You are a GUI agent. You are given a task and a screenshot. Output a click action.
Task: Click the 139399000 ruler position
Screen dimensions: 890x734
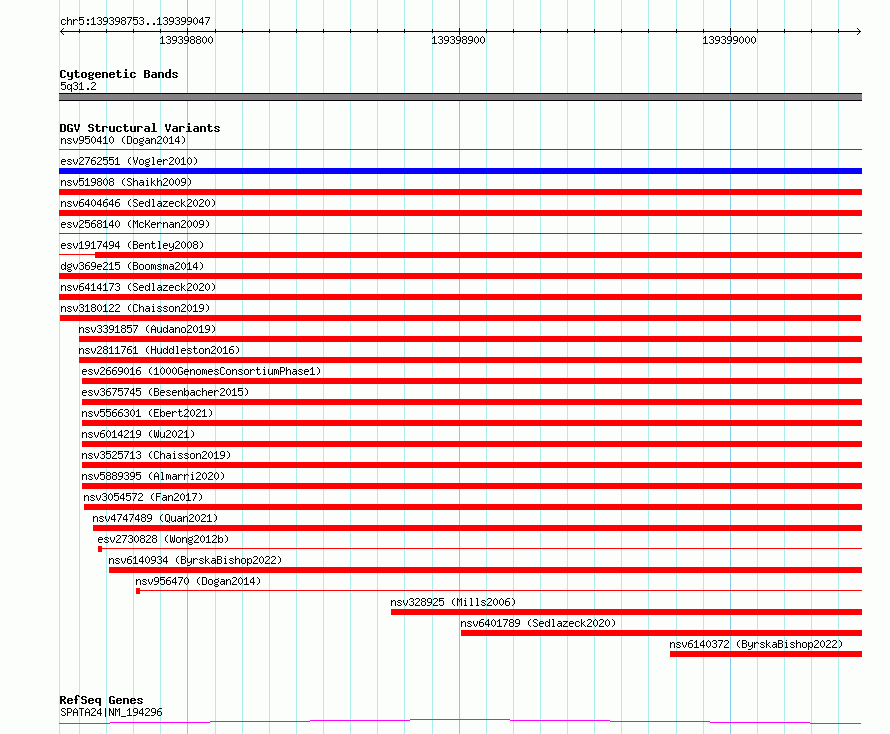point(729,40)
